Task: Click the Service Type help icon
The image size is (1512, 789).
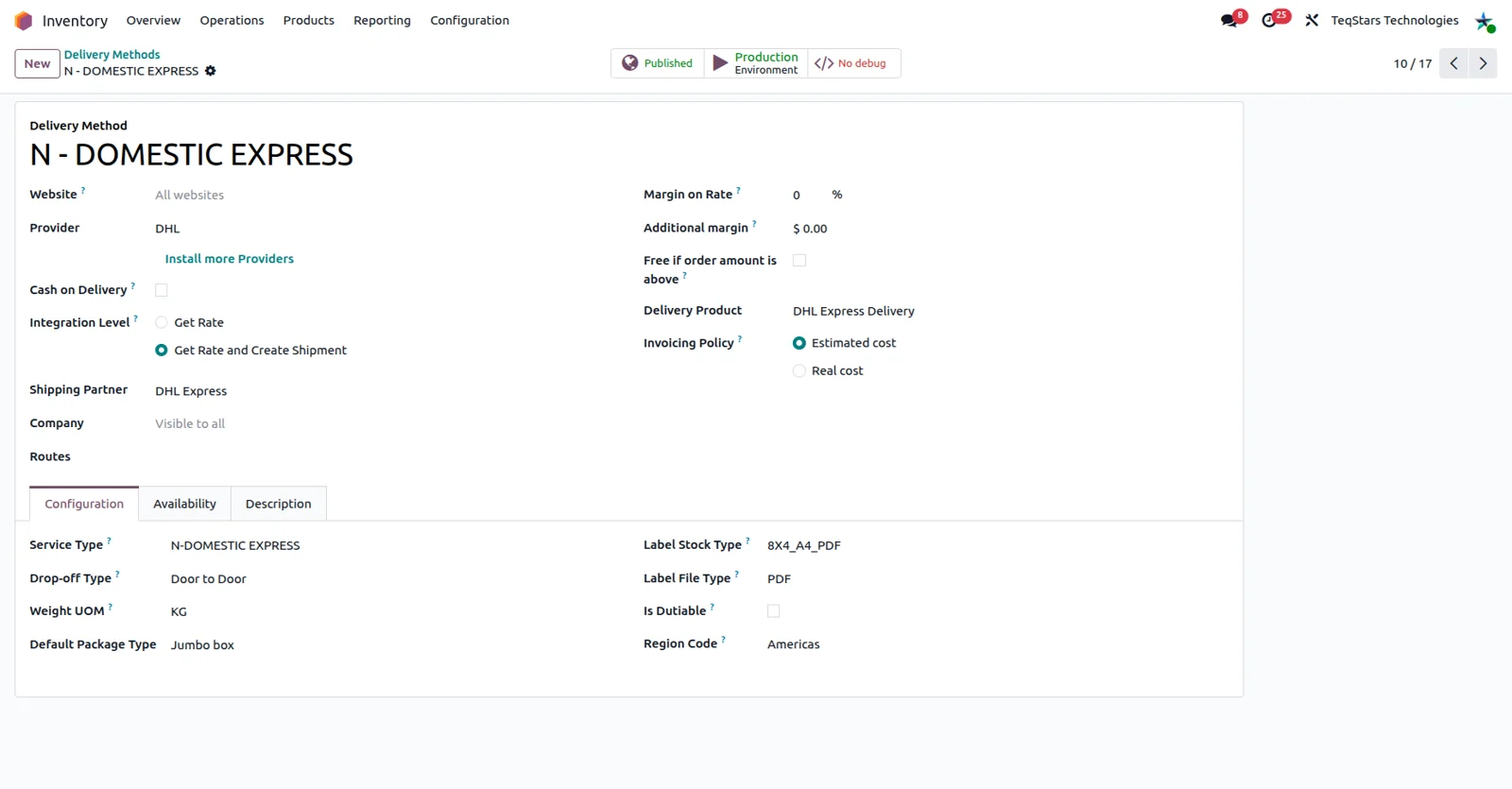Action: (x=109, y=540)
